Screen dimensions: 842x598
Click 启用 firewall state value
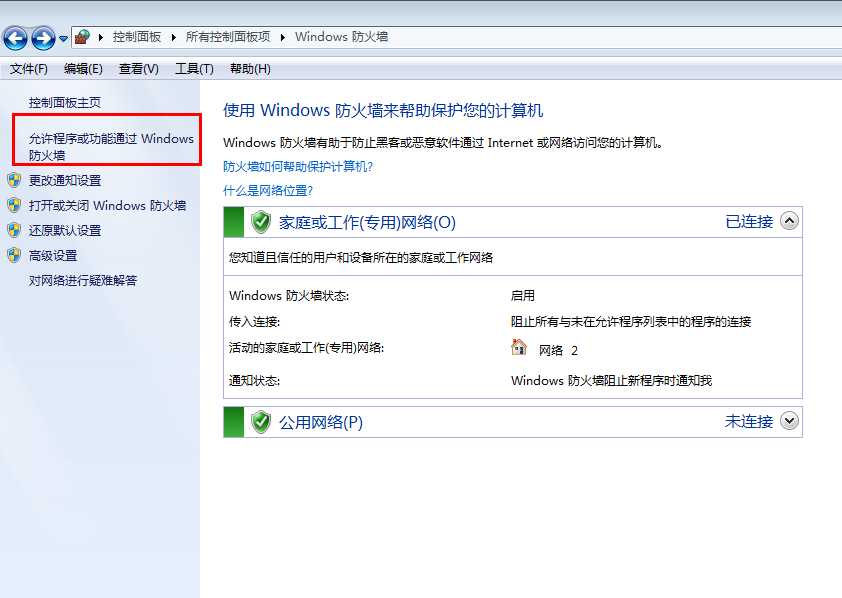point(522,295)
